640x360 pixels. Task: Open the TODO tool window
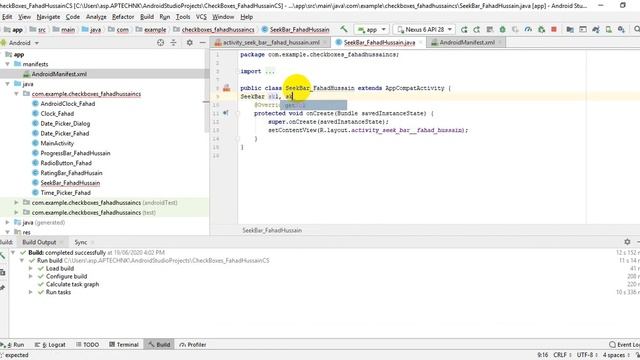tap(87, 344)
